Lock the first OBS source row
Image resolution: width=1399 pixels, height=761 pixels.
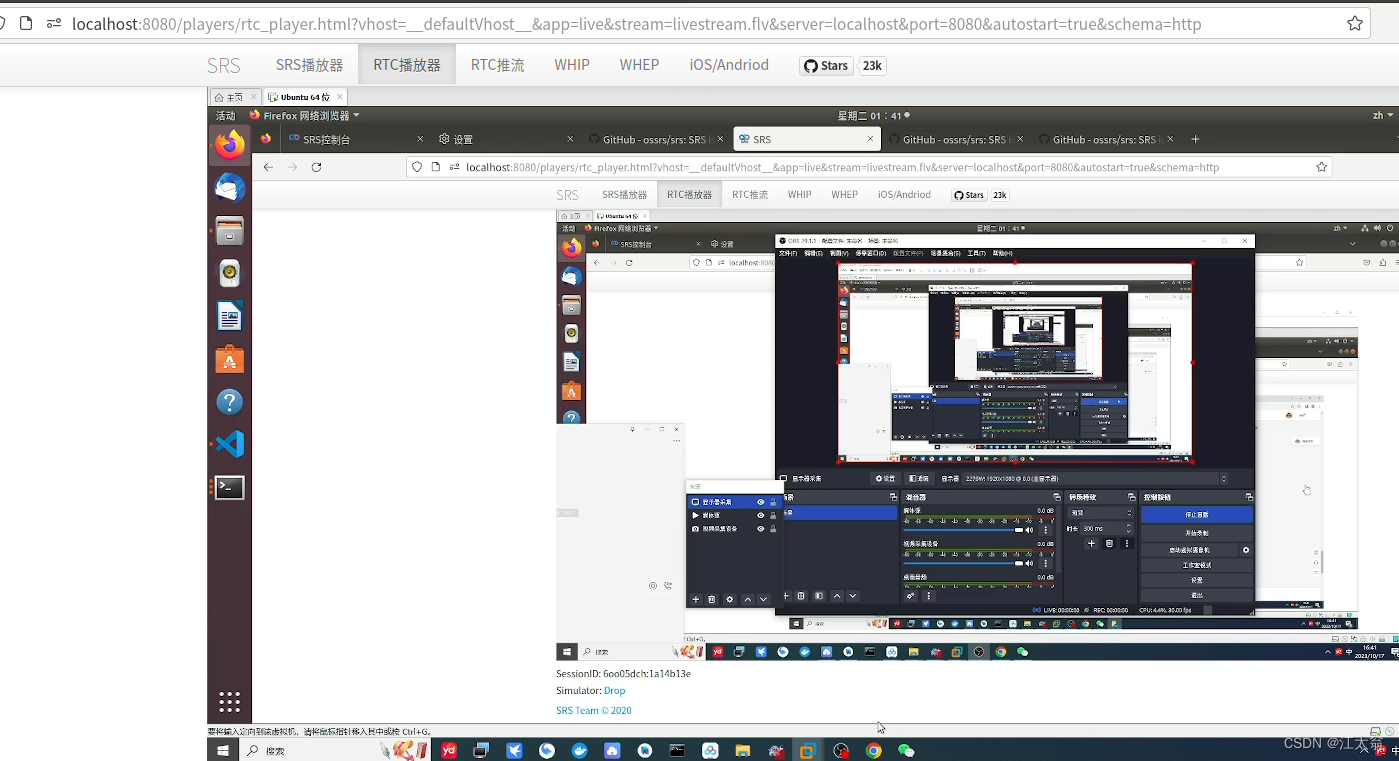coord(773,502)
